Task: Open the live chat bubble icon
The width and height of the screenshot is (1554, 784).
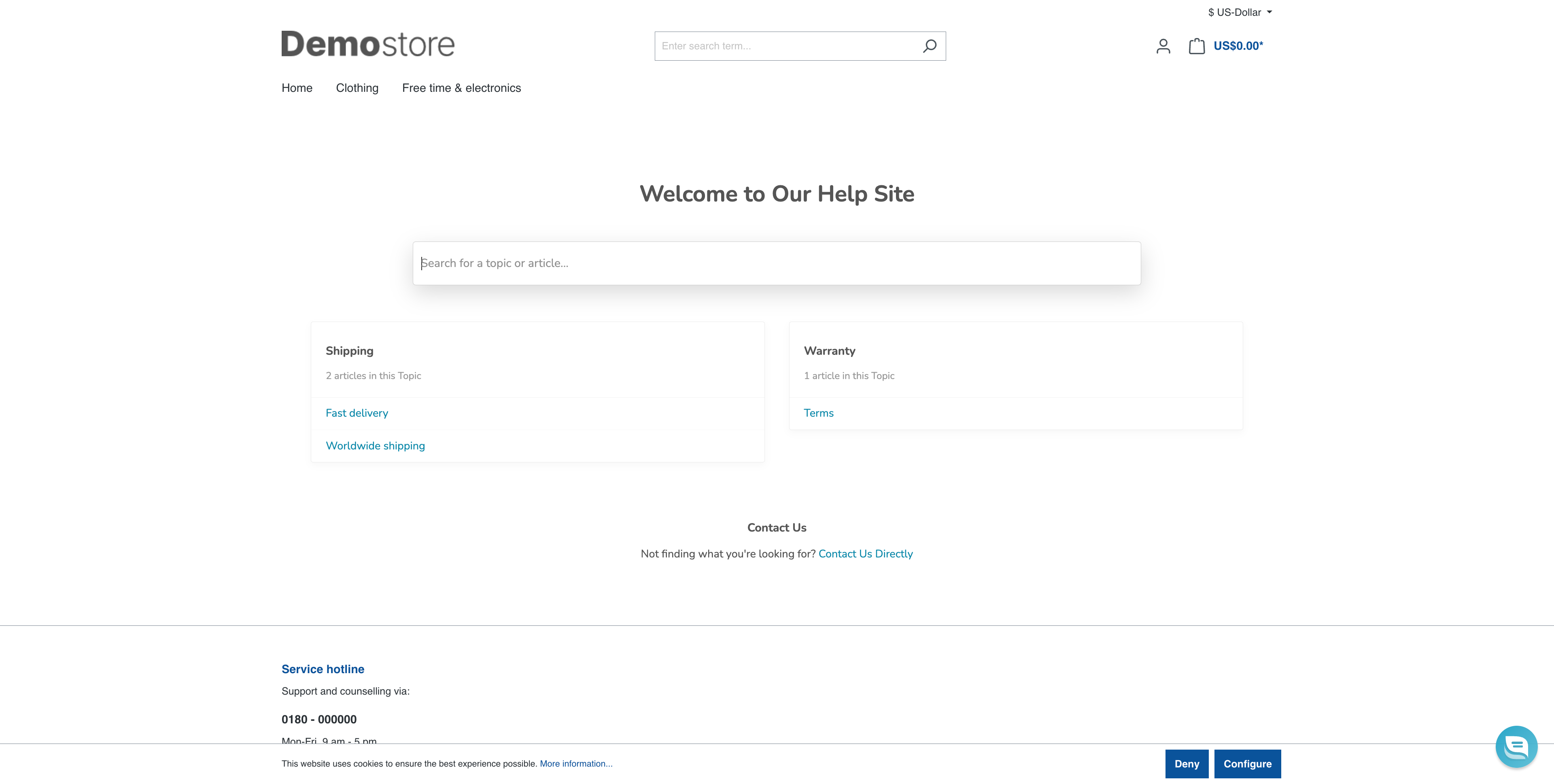Action: pos(1516,746)
